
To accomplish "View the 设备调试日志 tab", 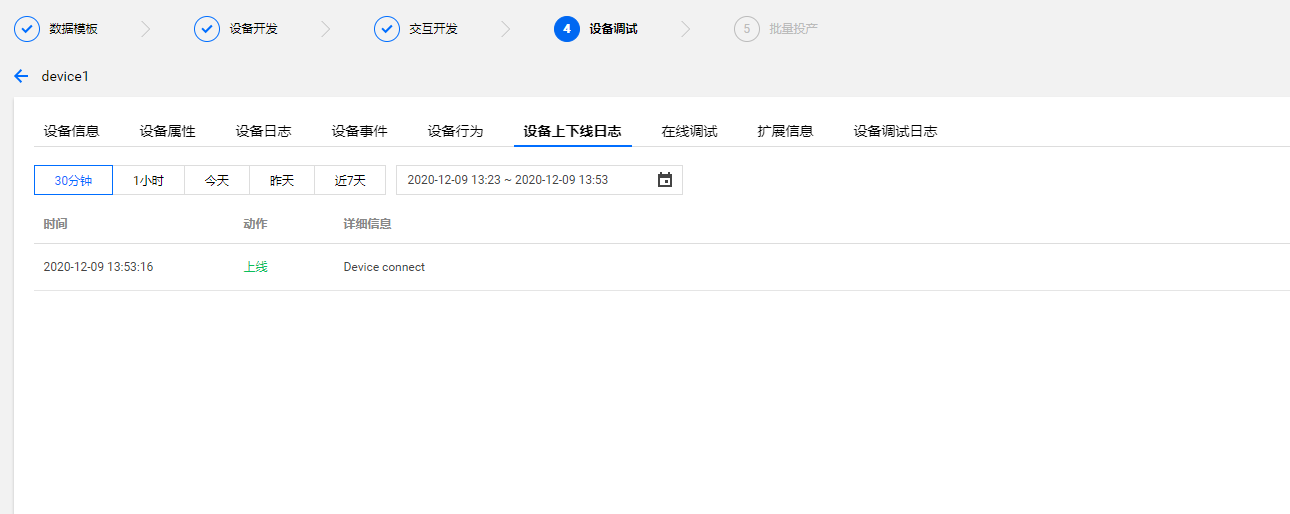I will tap(896, 131).
